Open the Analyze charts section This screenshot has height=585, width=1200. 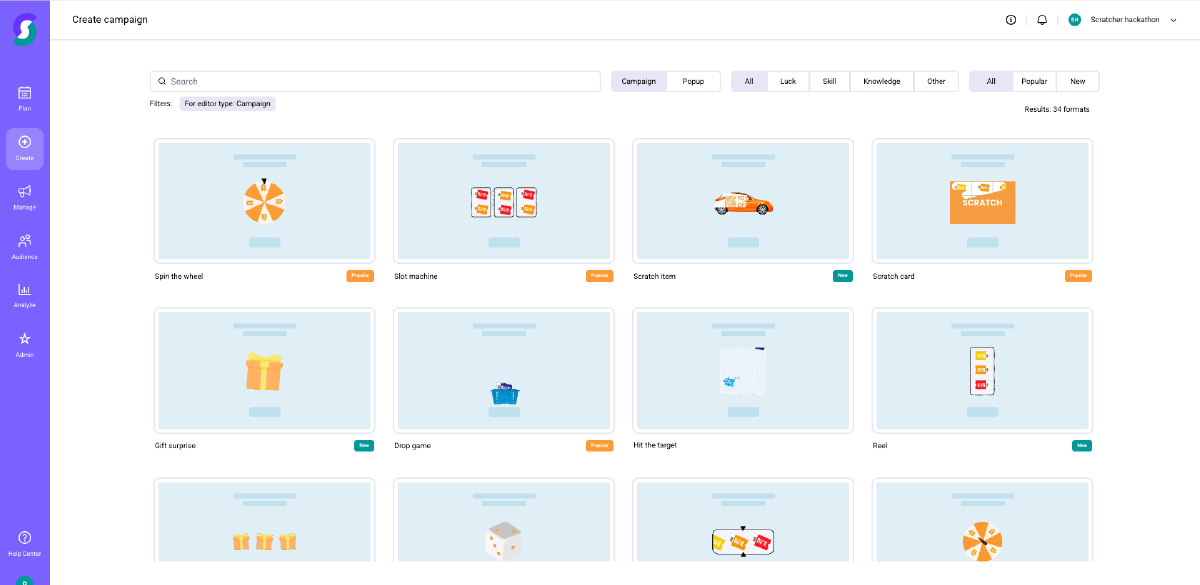tap(24, 295)
